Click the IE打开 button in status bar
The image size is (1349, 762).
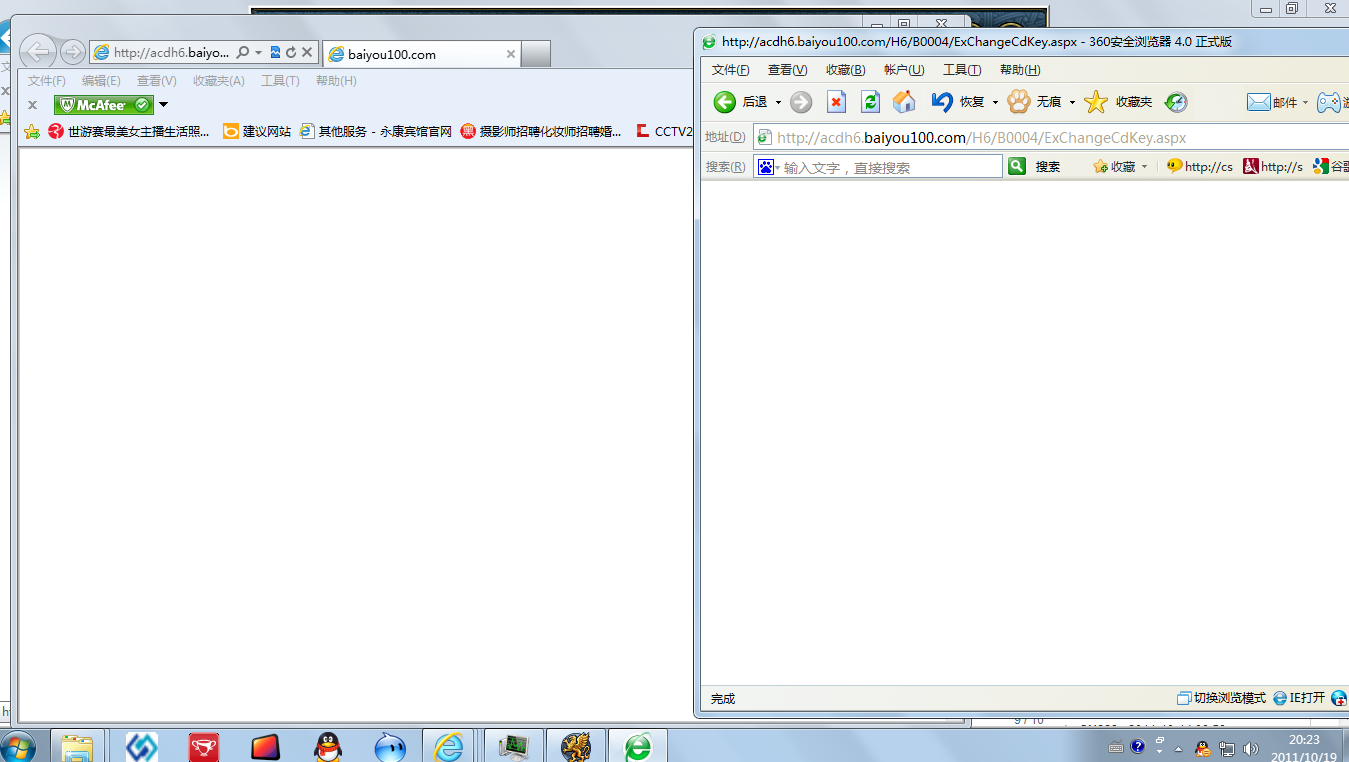click(x=1299, y=698)
